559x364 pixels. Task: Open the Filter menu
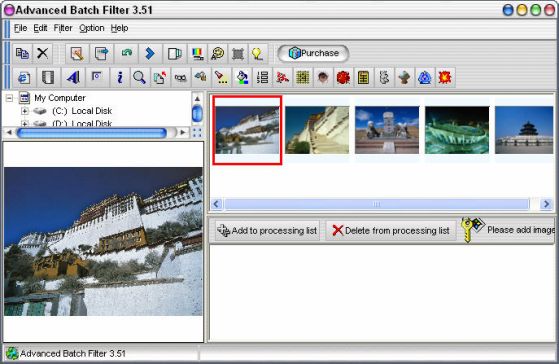[63, 28]
